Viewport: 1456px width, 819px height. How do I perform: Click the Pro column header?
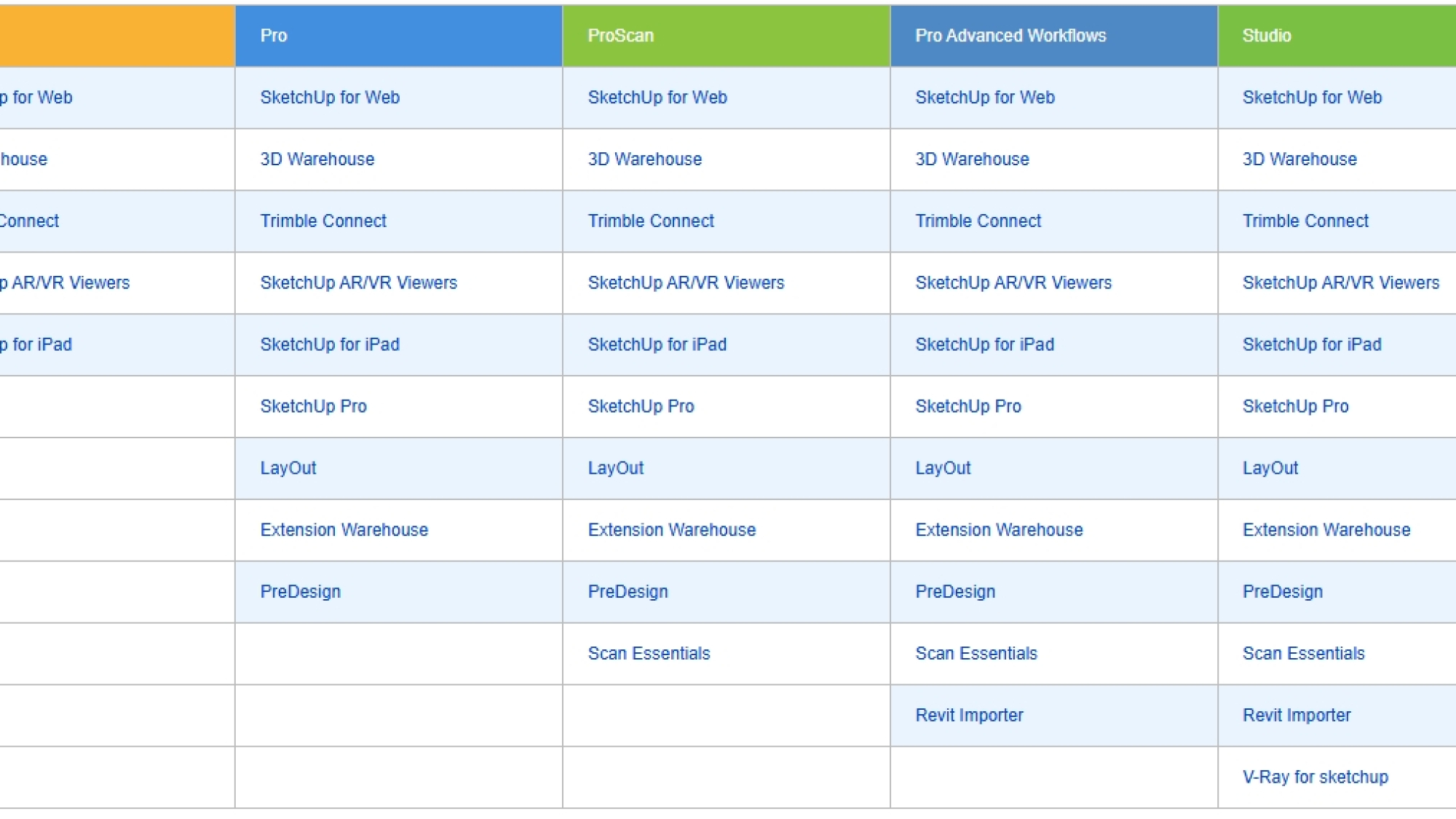274,36
